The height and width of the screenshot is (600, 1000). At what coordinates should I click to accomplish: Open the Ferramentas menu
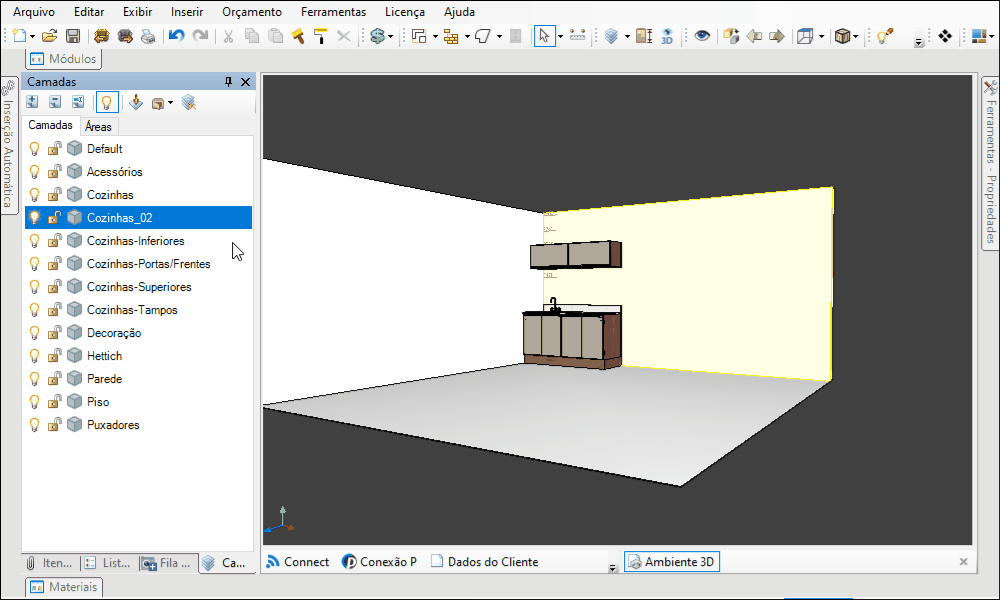click(334, 11)
